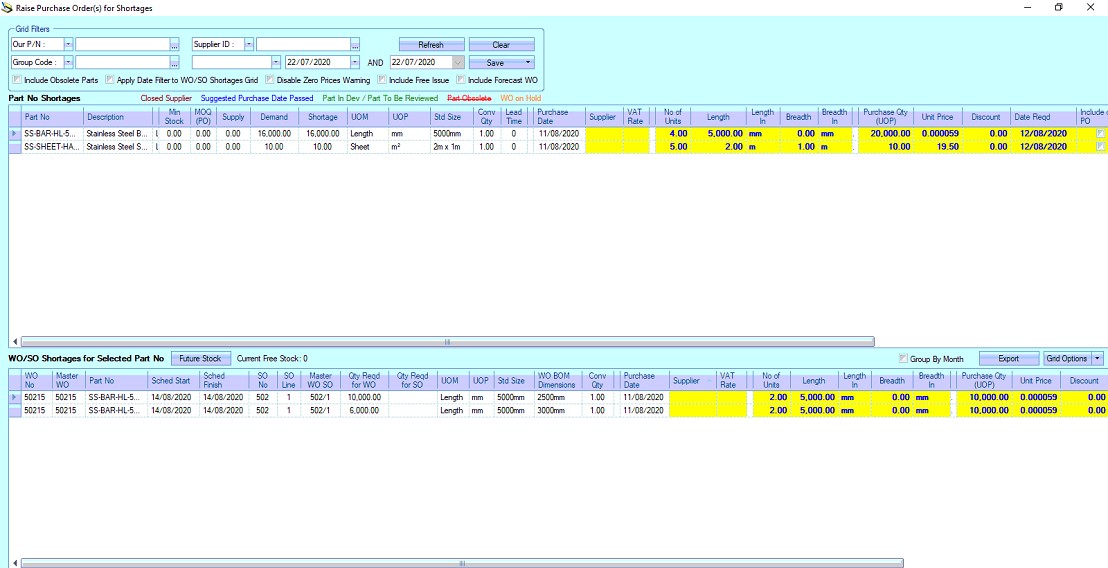Open the Grid Options dropdown arrow
Viewport: 1108px width, 568px height.
(1097, 359)
